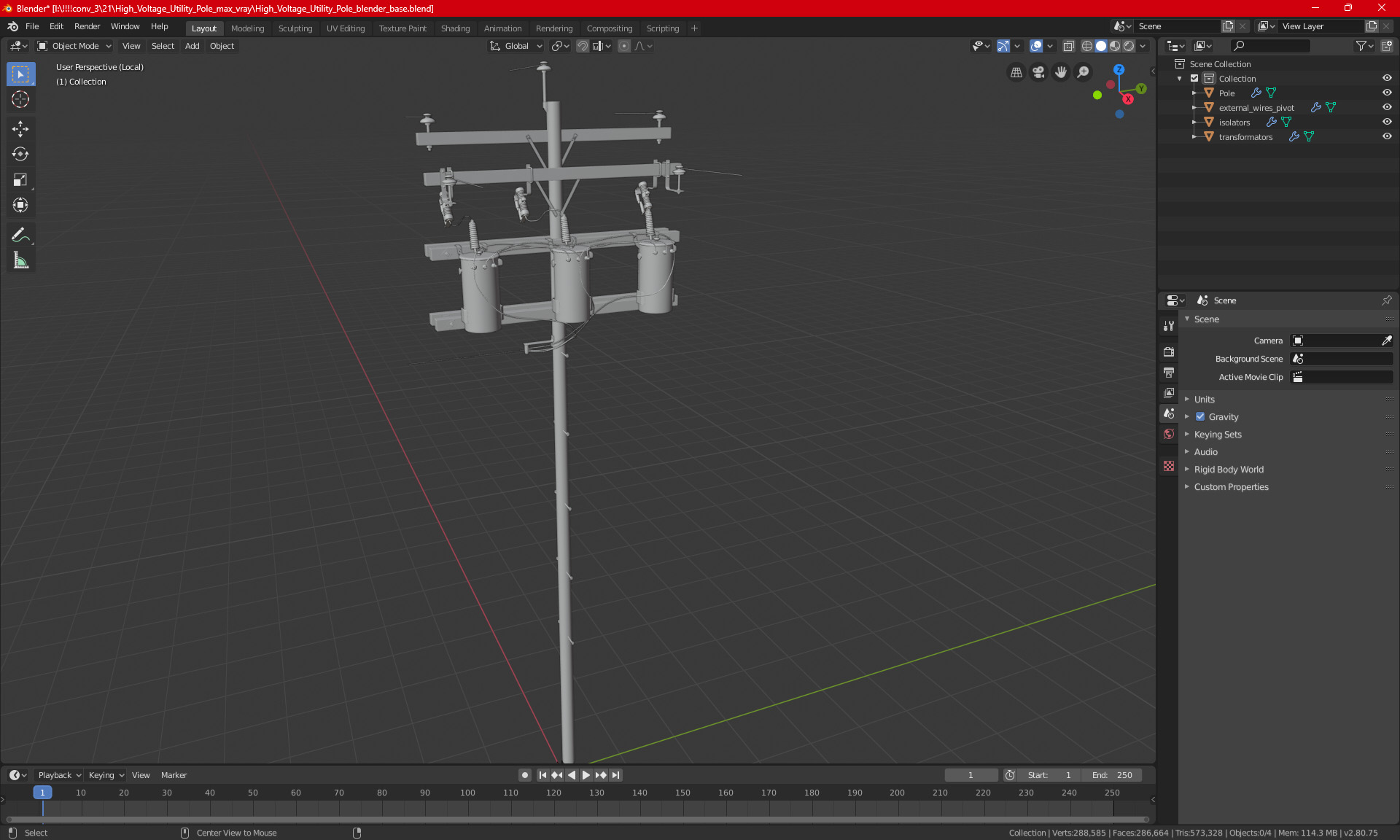The image size is (1400, 840).
Task: Expand the Units panel
Action: [1204, 400]
